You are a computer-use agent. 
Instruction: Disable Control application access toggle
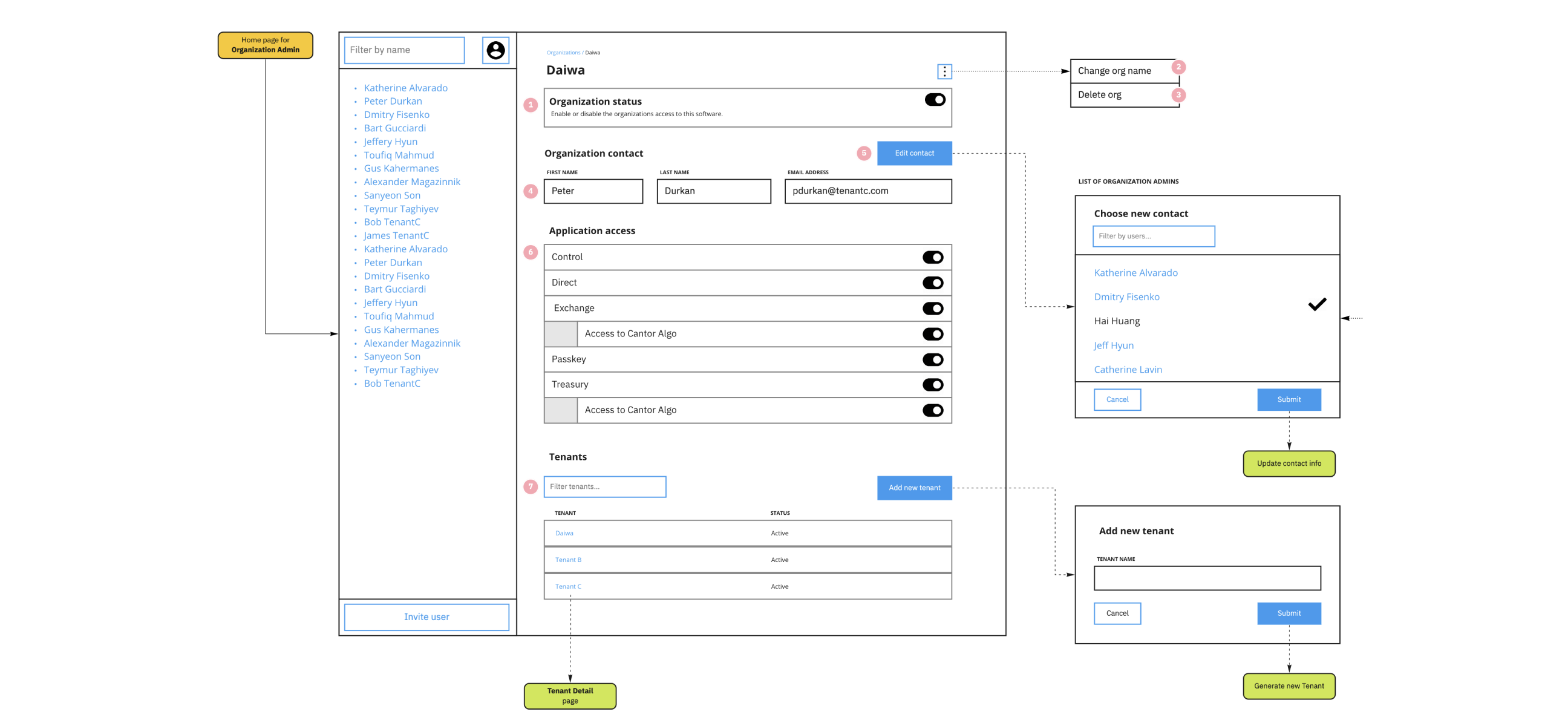(933, 257)
